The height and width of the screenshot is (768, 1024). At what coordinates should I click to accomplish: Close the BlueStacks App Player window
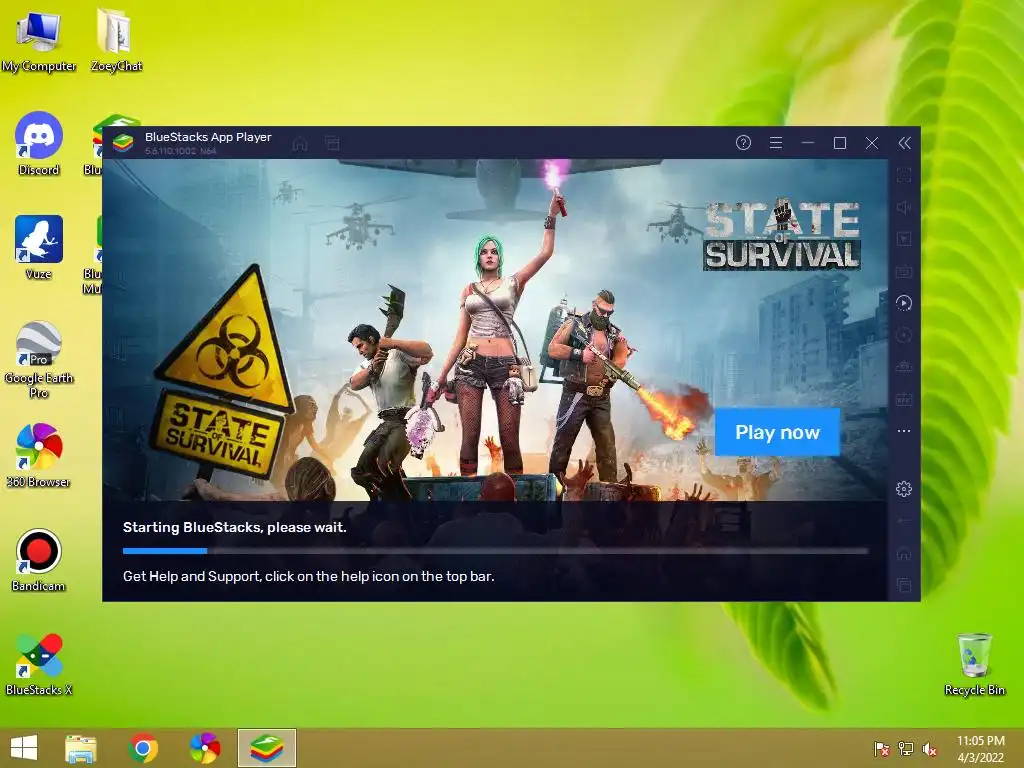pos(872,143)
